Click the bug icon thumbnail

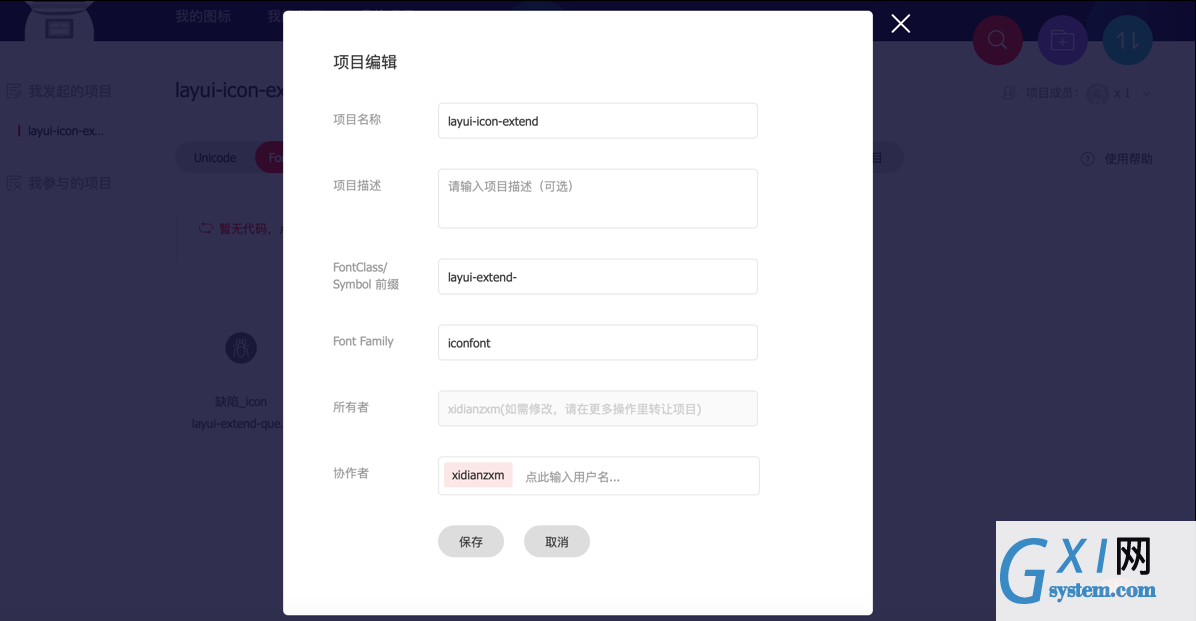point(241,348)
